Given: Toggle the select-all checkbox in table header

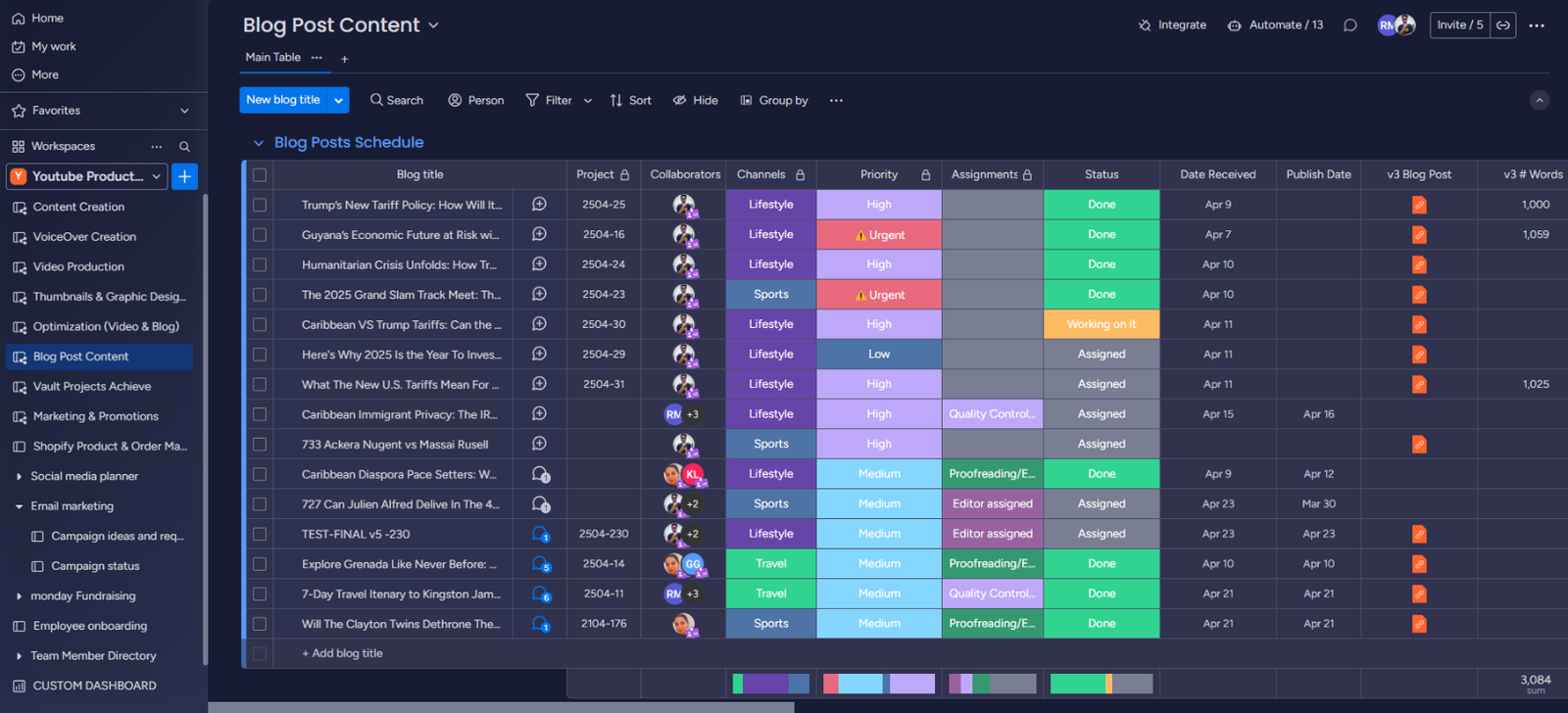Looking at the screenshot, I should click(260, 175).
